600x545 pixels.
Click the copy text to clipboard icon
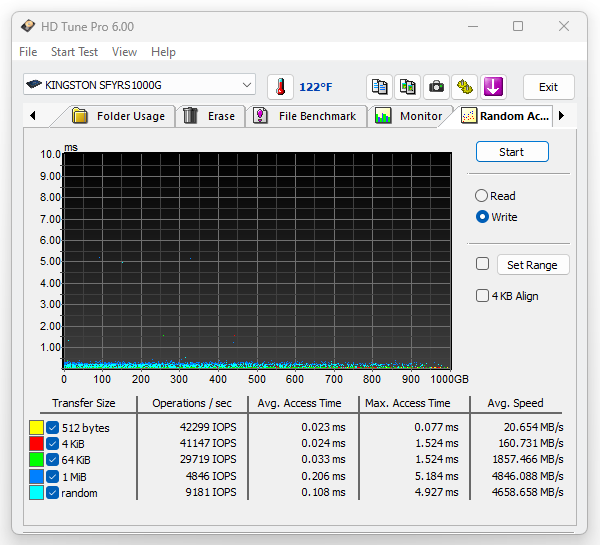tap(379, 87)
